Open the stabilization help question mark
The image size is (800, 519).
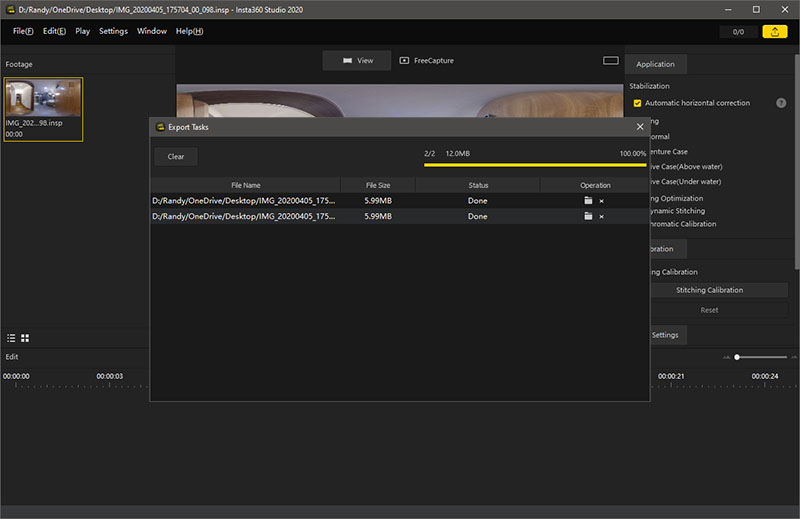click(x=781, y=103)
